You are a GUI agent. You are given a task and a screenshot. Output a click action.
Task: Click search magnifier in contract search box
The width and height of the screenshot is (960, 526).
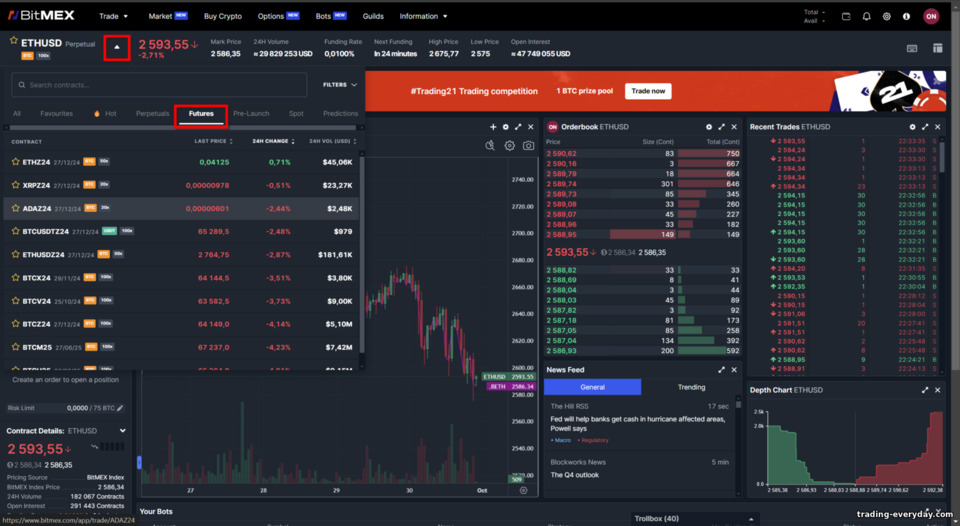tap(22, 85)
